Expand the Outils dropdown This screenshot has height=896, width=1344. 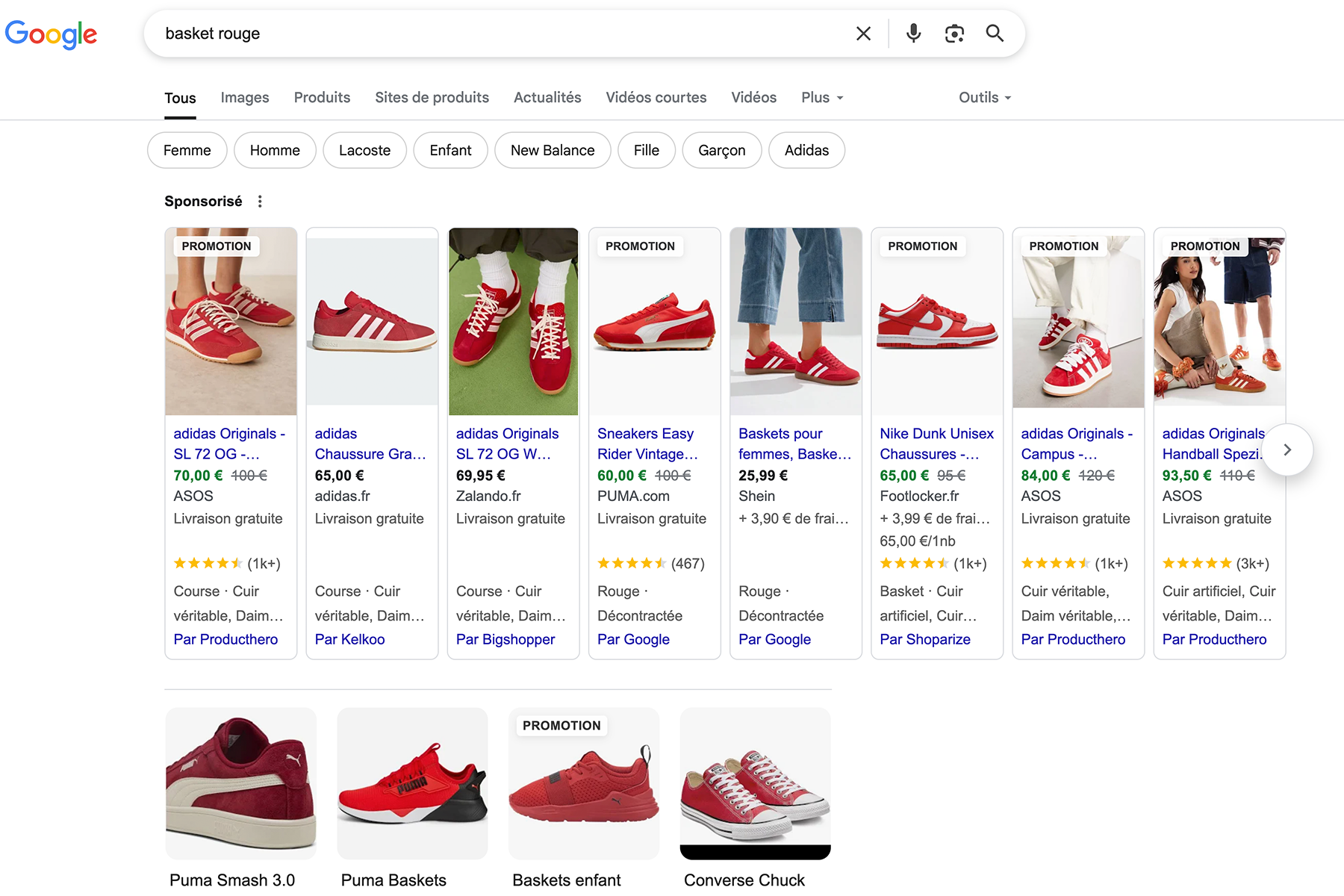pos(985,98)
